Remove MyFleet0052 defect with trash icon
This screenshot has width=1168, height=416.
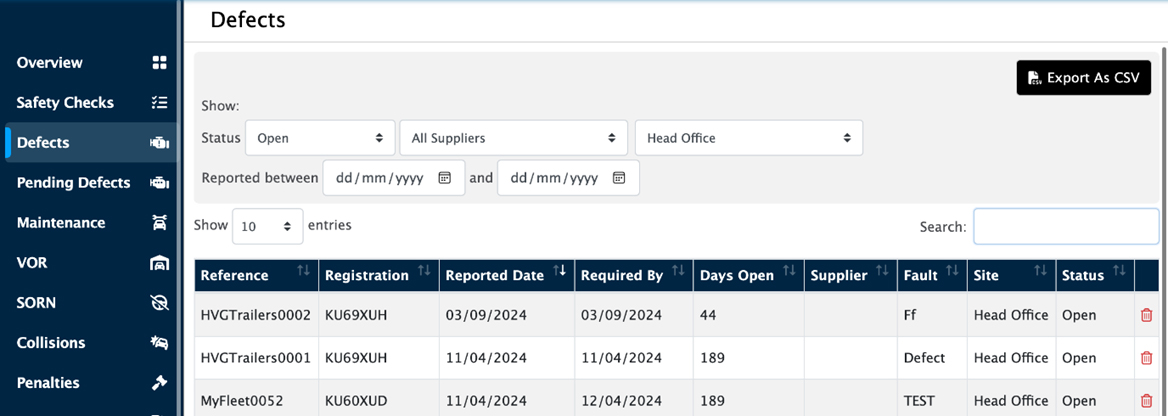click(1146, 401)
